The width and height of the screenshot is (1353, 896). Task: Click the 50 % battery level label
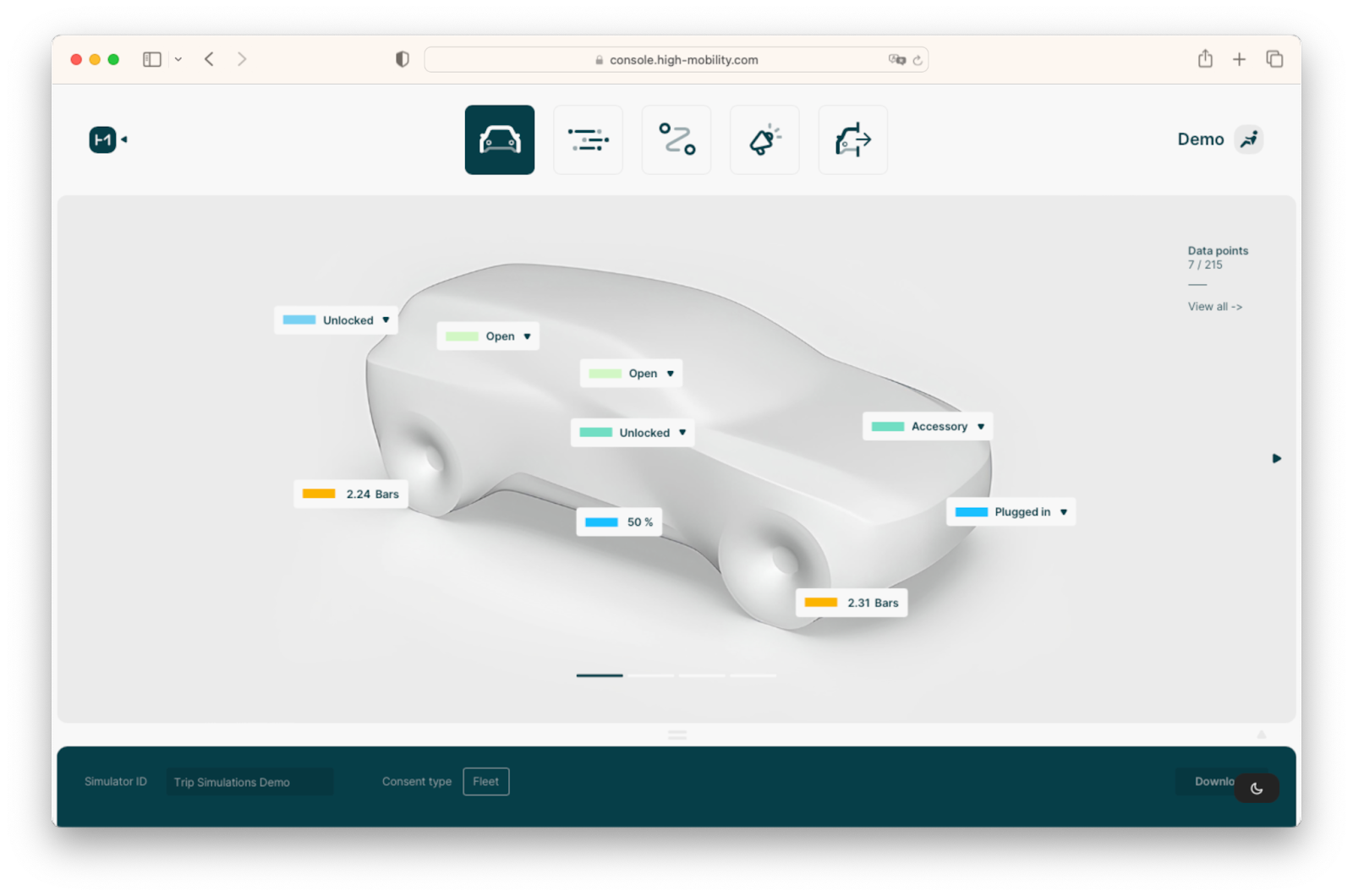[x=619, y=522]
